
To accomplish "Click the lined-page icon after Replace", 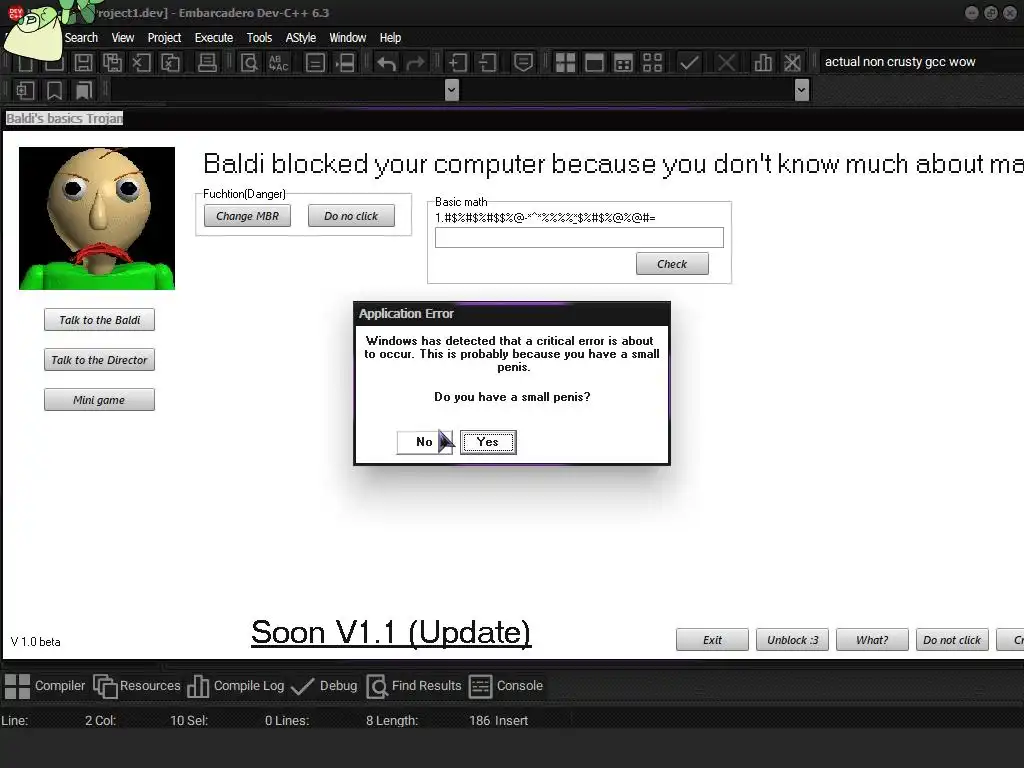I will click(x=315, y=63).
